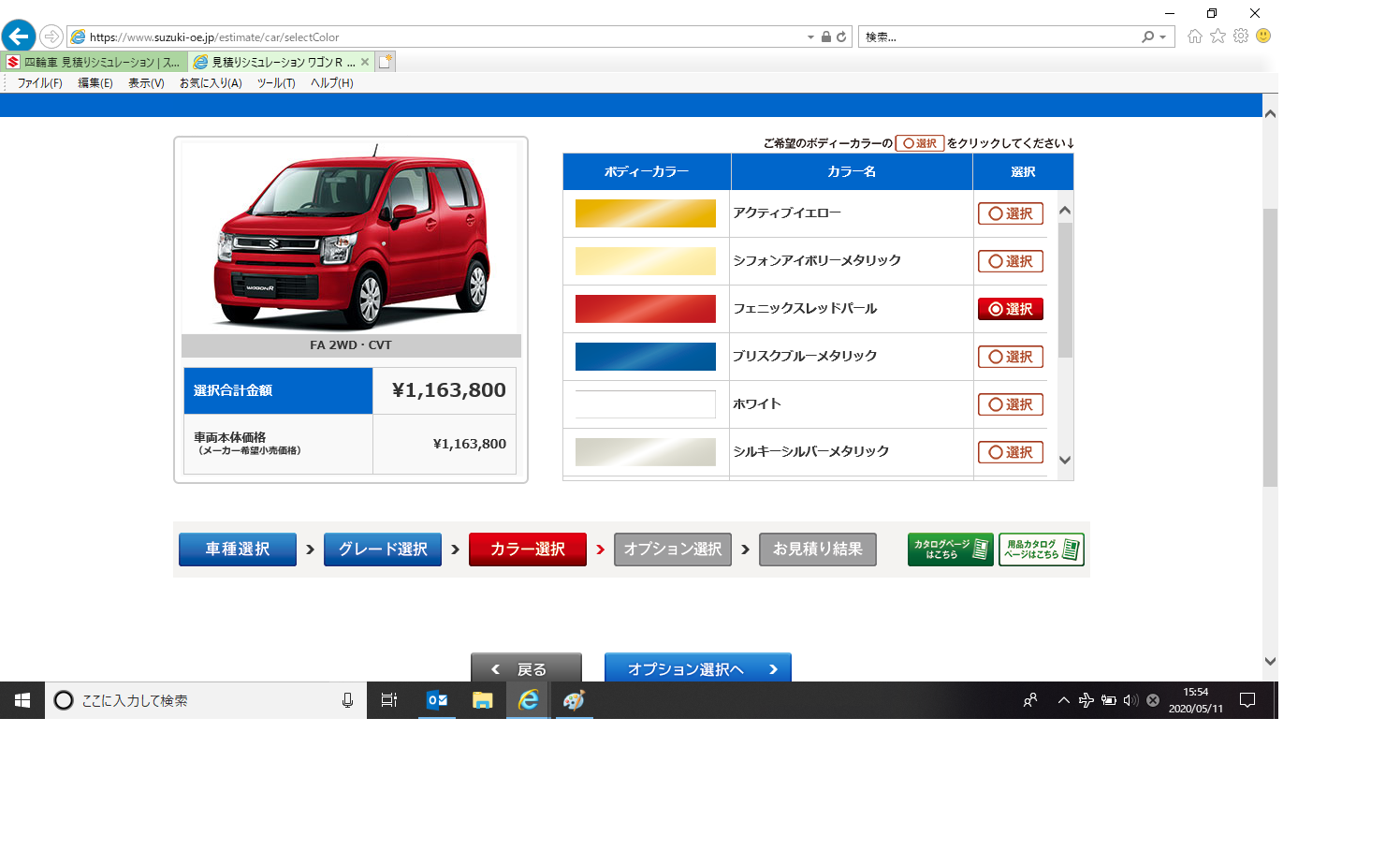1400x850 pixels.
Task: Open the お気に入り(A) menu
Action: click(211, 83)
